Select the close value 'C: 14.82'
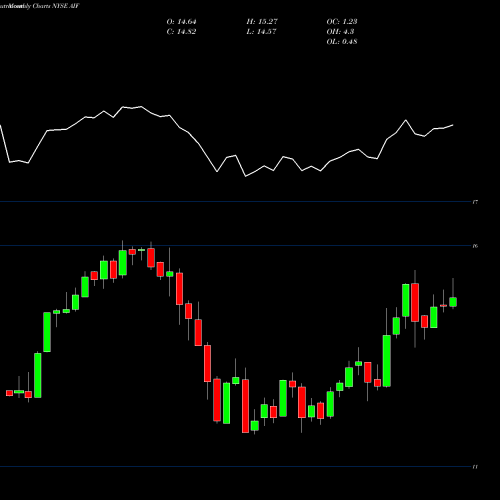This screenshot has height=500, width=500. (181, 32)
